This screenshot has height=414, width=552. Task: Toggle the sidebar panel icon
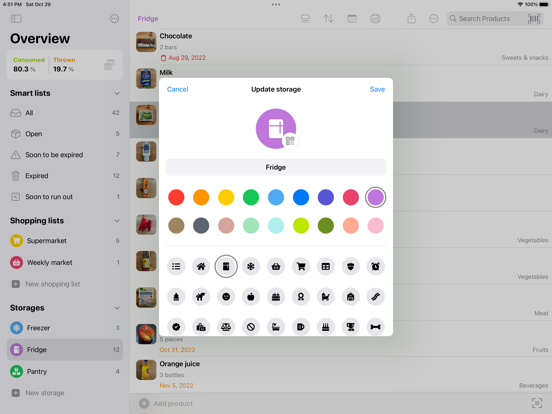coord(16,19)
